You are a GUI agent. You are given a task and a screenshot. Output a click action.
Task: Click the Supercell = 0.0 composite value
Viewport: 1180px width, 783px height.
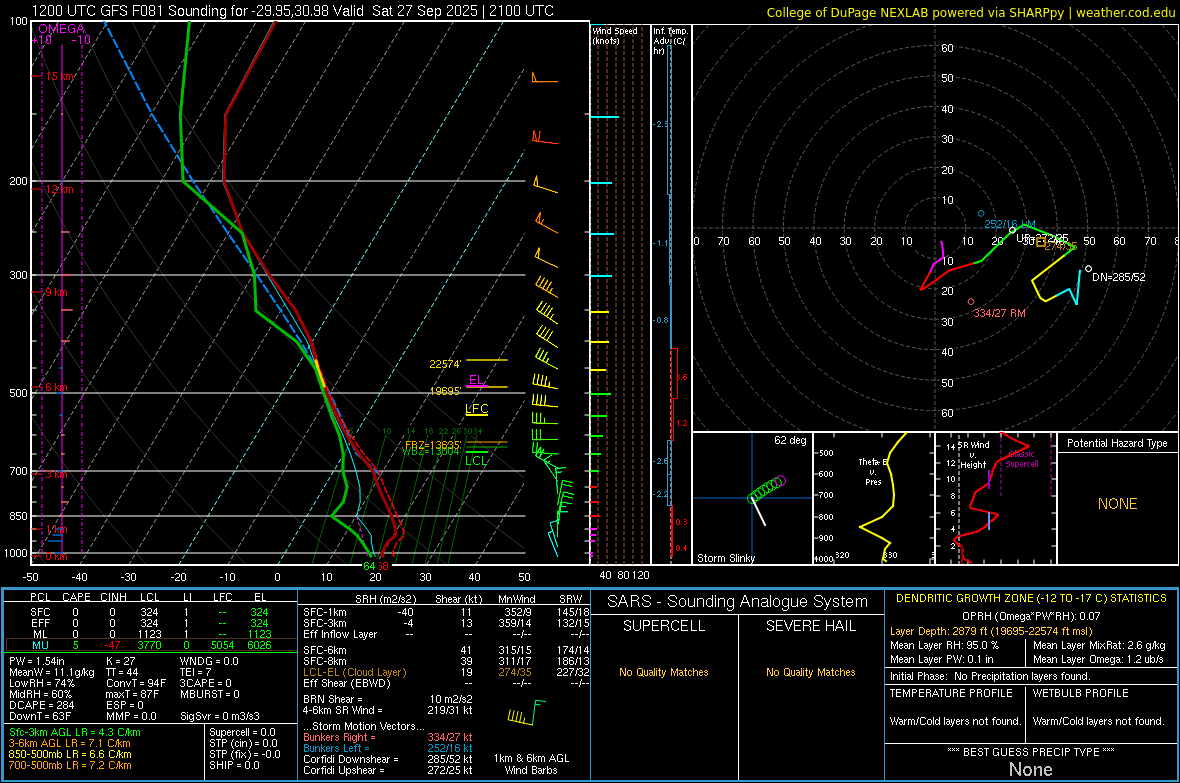[242, 732]
